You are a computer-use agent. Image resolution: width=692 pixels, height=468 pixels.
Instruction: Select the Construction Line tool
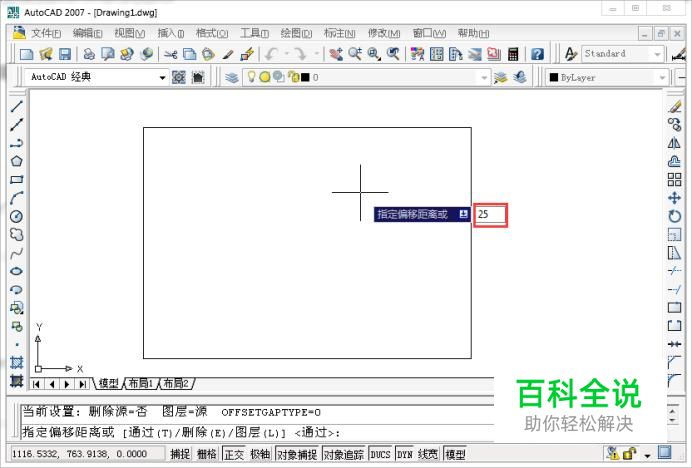point(16,125)
